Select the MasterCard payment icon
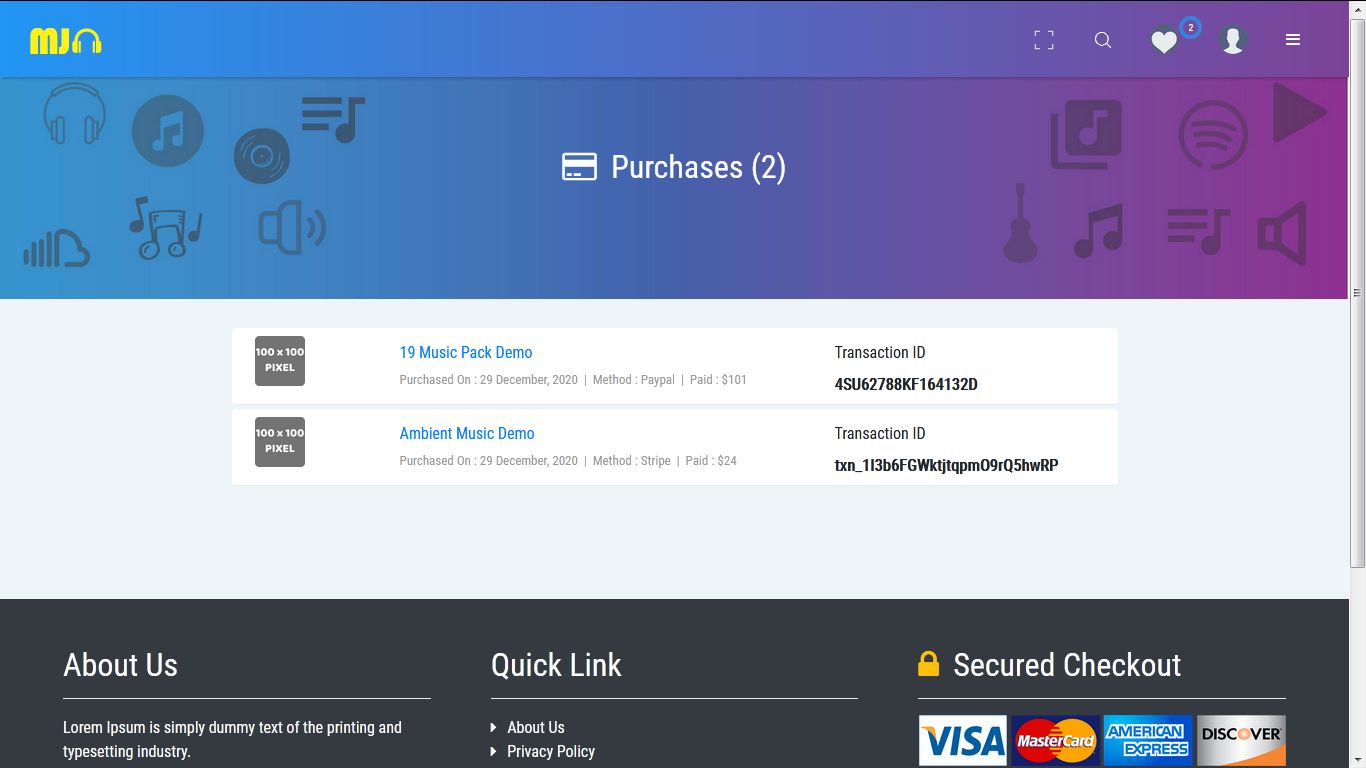Viewport: 1366px width, 768px height. (1055, 740)
